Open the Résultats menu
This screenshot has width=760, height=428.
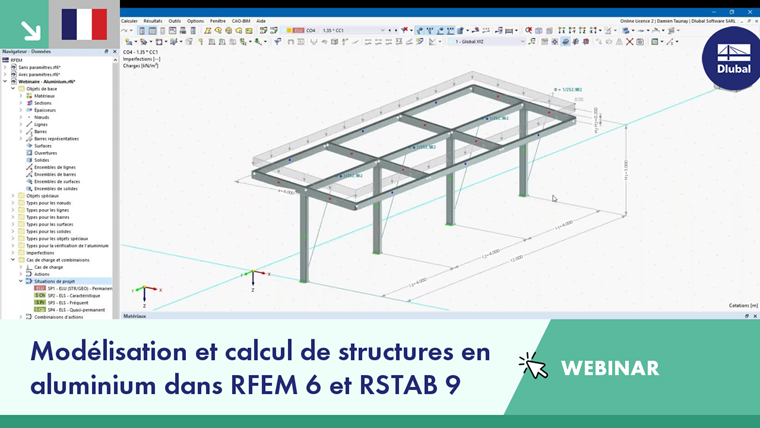point(153,21)
